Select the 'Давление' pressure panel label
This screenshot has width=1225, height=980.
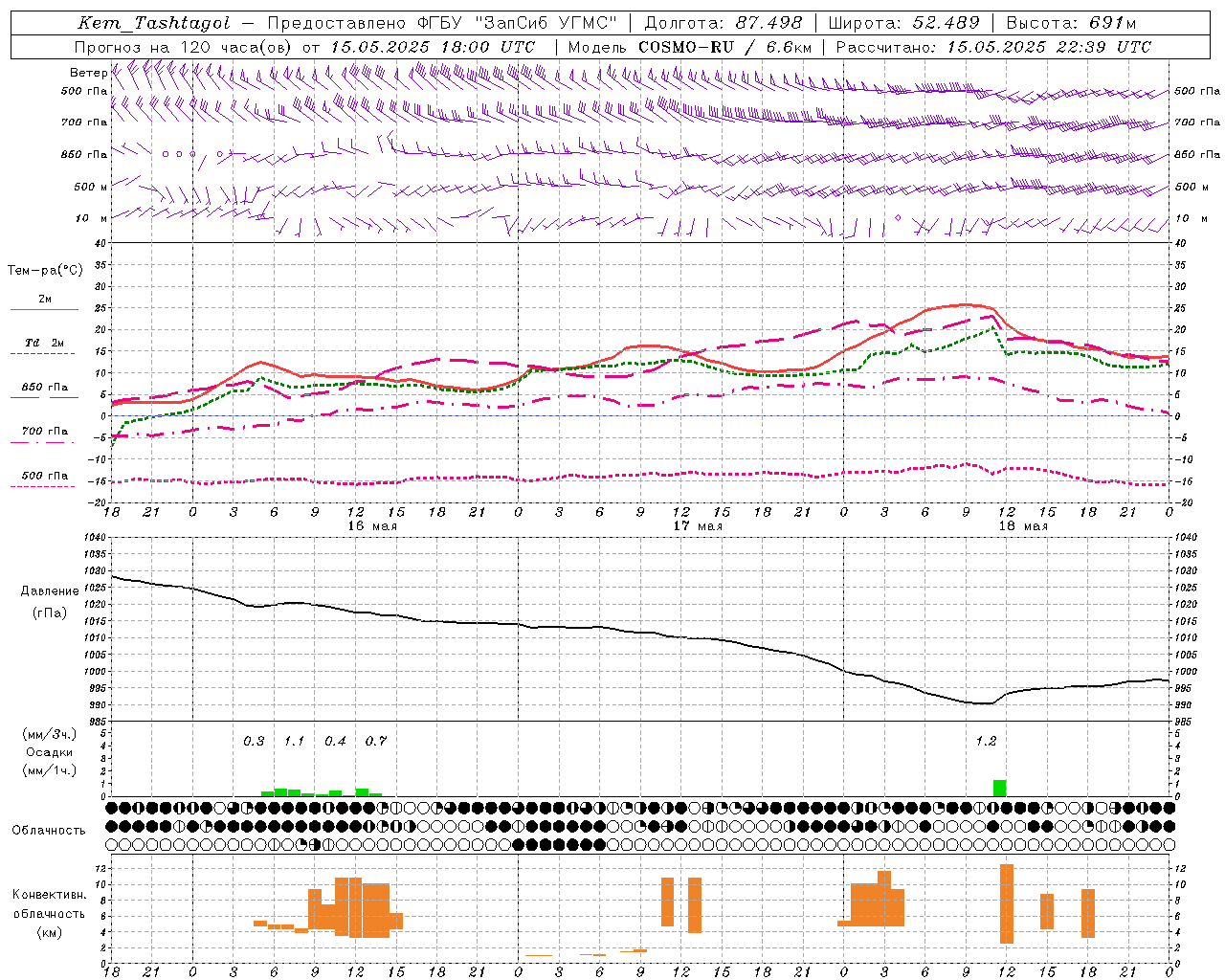[50, 591]
